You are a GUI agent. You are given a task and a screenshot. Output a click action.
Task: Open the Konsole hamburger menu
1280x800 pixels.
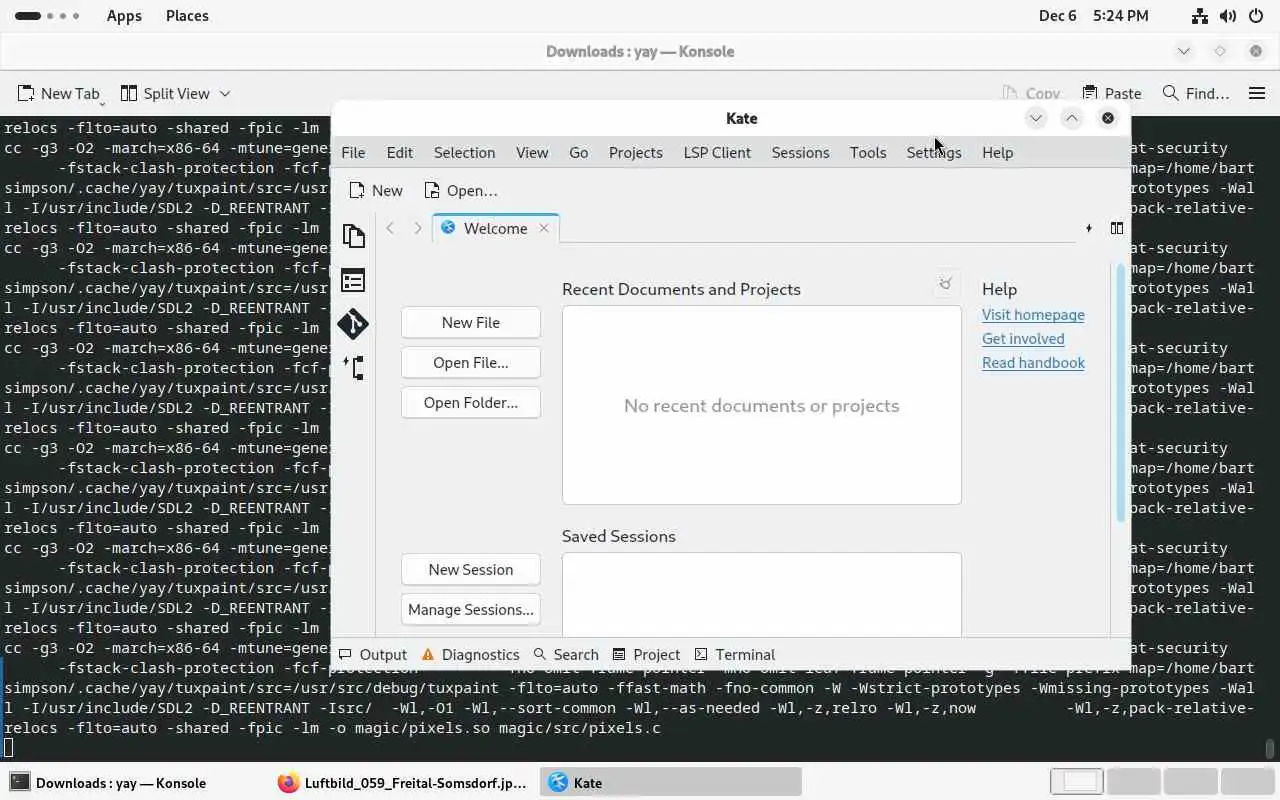click(1257, 93)
